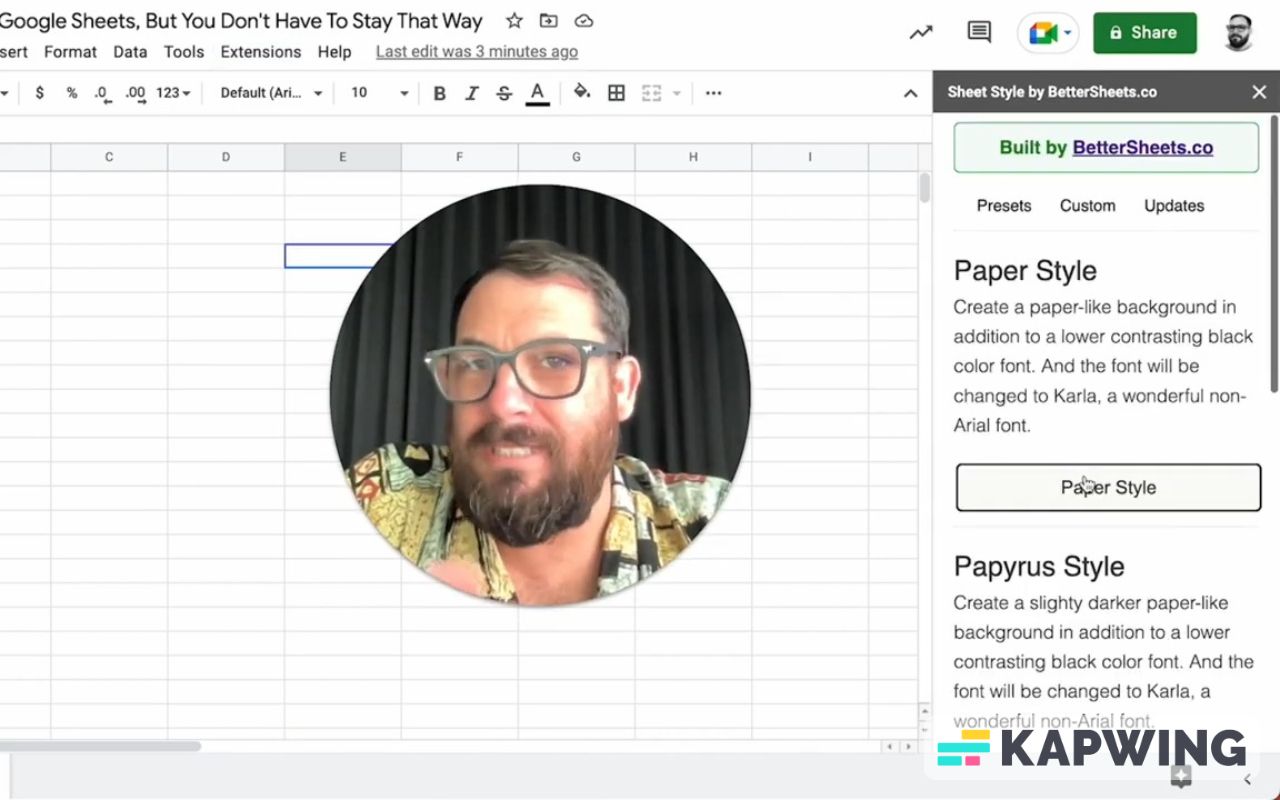Format as currency
The height and width of the screenshot is (800, 1280).
[x=39, y=93]
